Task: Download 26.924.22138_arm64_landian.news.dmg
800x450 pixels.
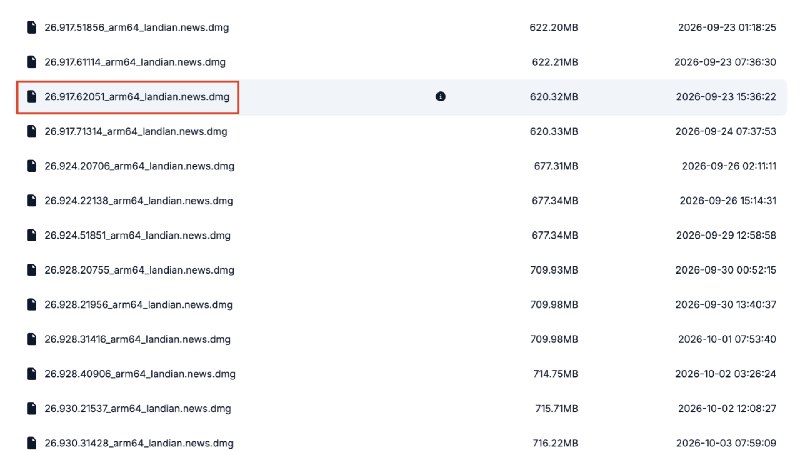Action: [139, 201]
